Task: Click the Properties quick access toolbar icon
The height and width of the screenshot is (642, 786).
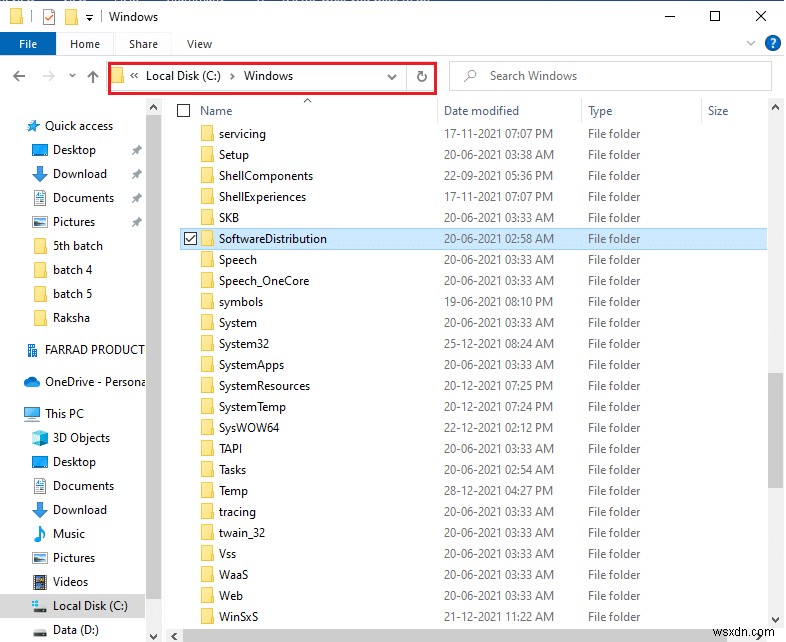Action: click(x=49, y=17)
